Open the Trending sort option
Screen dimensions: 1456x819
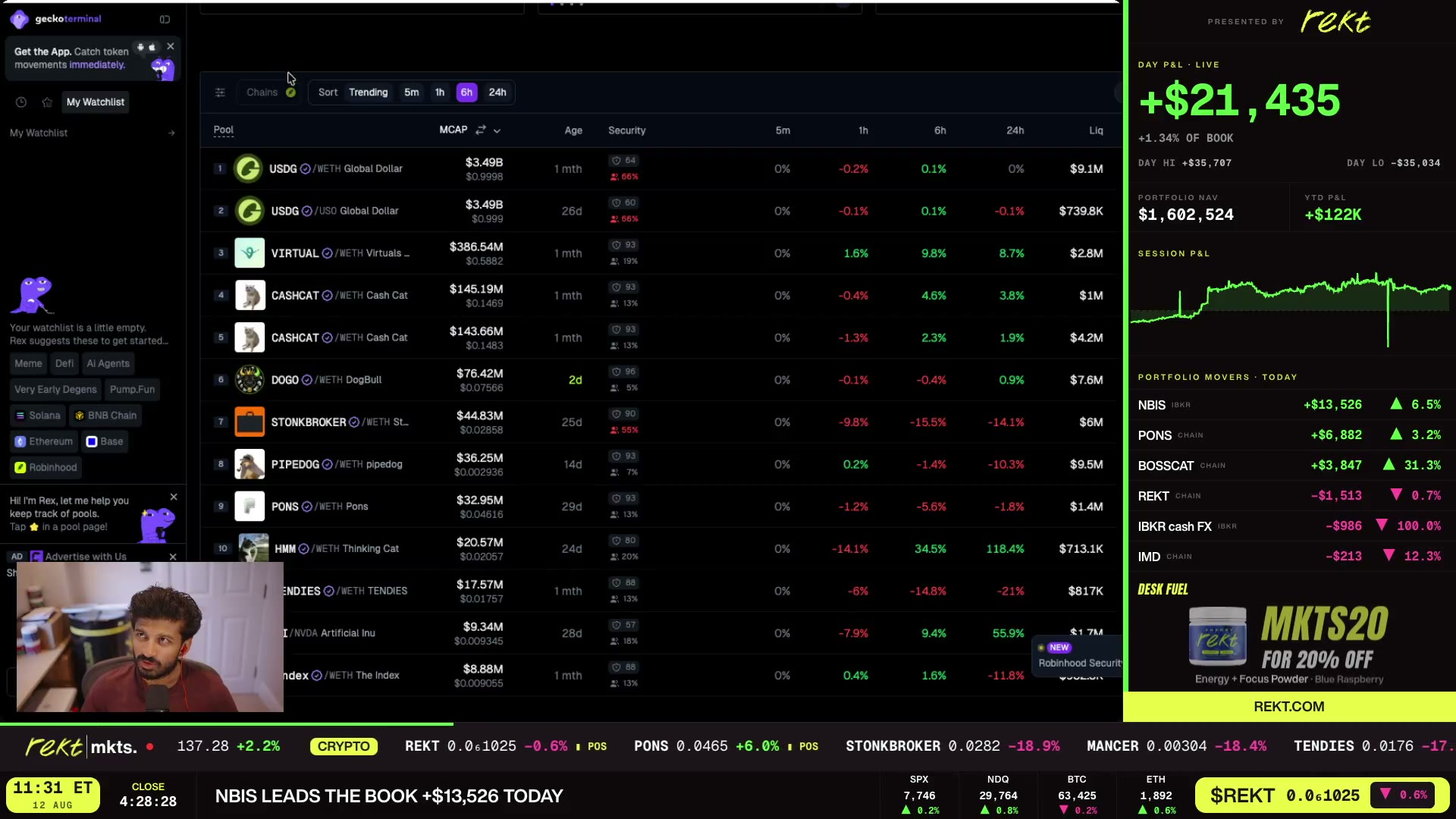[369, 93]
